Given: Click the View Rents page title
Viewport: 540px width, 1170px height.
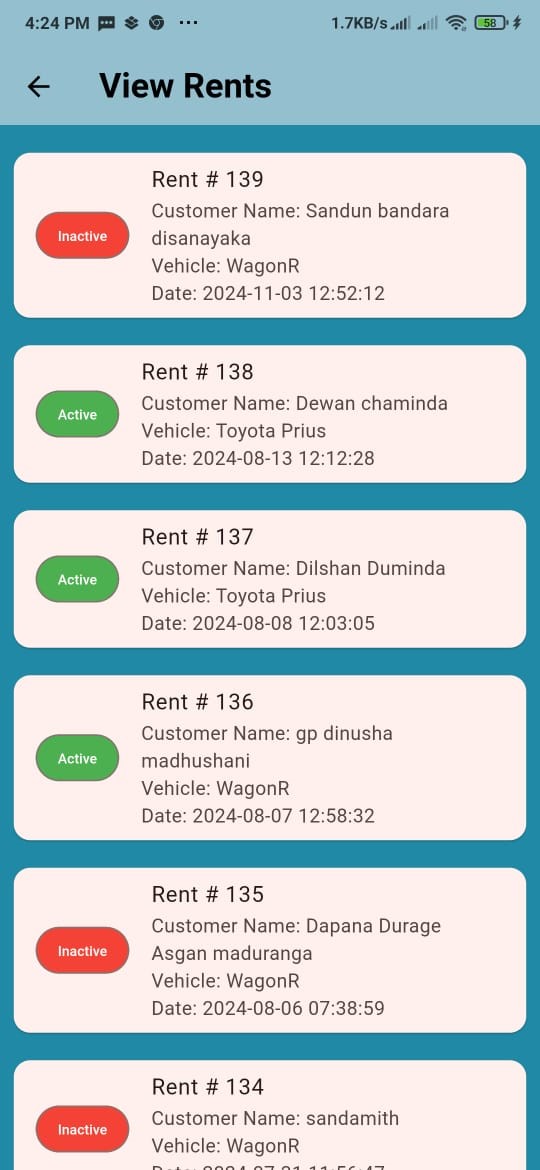Looking at the screenshot, I should [x=185, y=86].
